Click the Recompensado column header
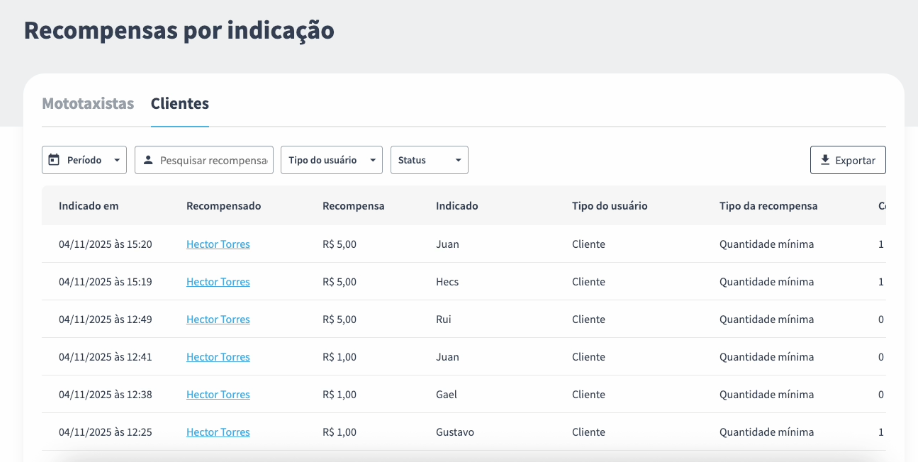 pos(223,206)
